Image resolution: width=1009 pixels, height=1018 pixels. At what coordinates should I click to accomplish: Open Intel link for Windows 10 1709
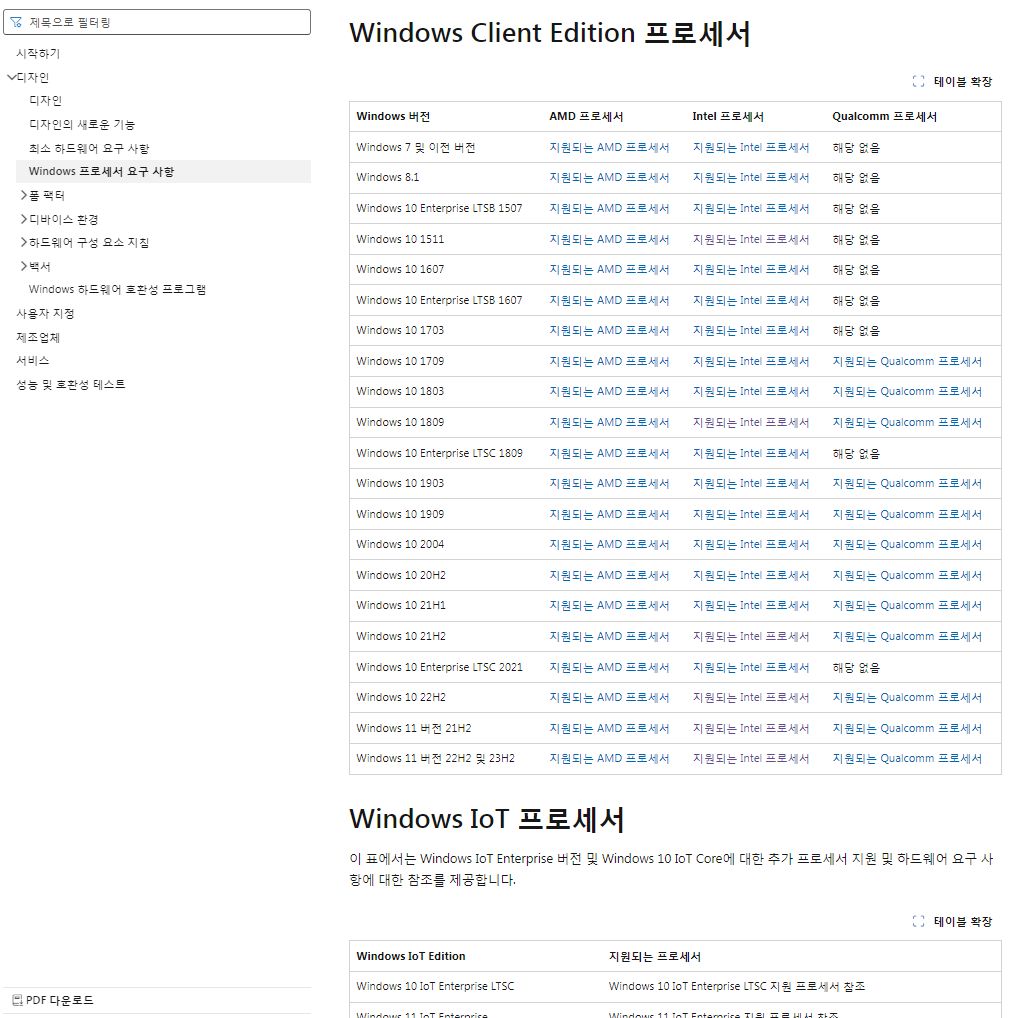coord(751,361)
